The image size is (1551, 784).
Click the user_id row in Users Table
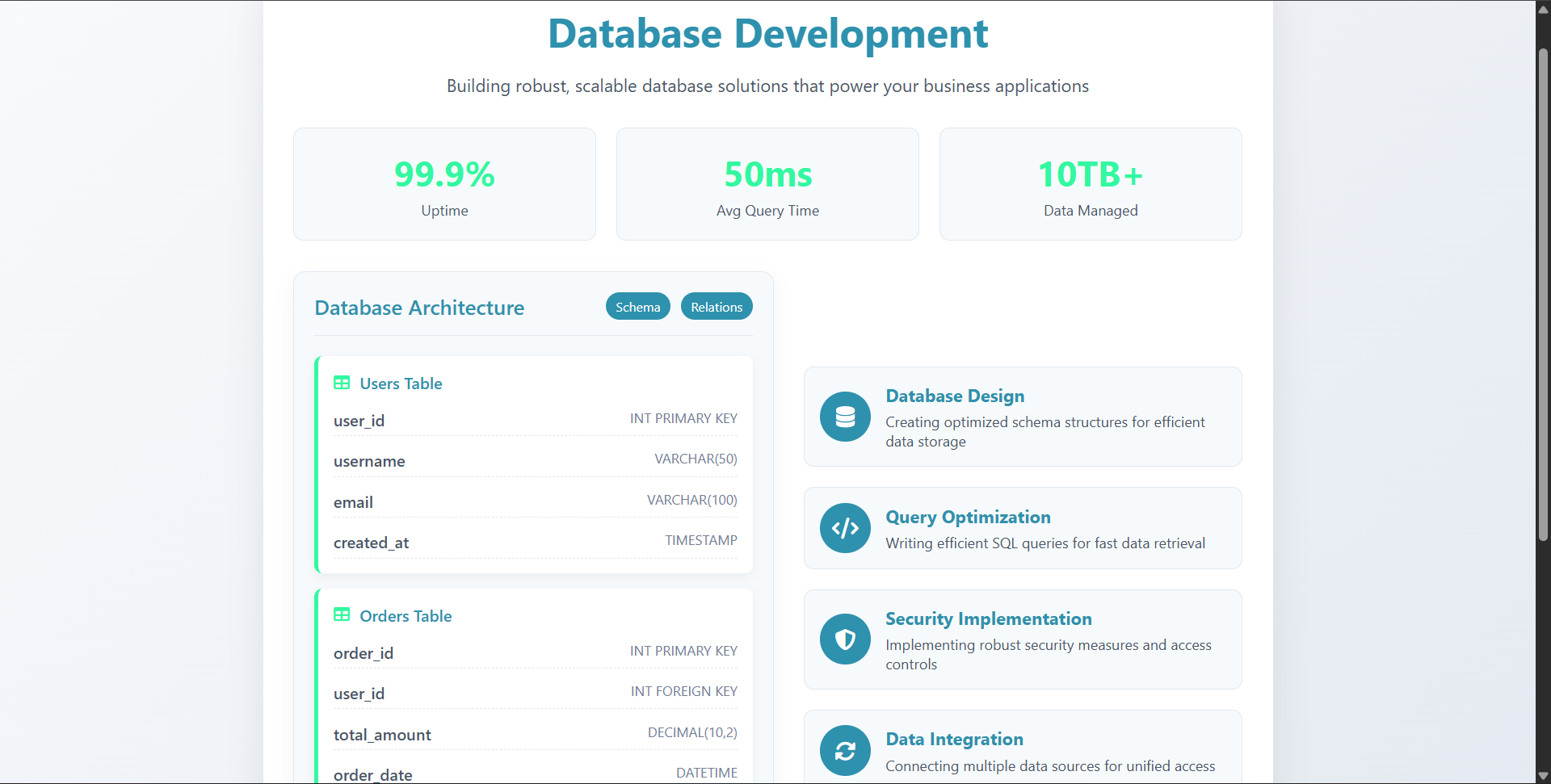535,420
